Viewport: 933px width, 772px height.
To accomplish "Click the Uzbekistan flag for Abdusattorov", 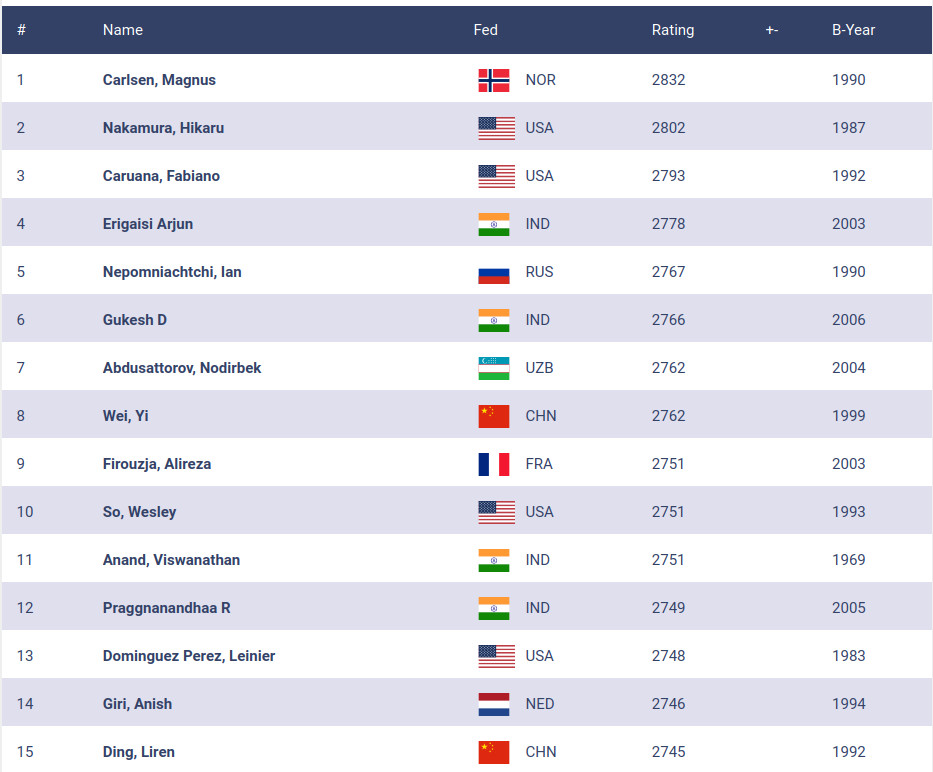I will pos(494,368).
